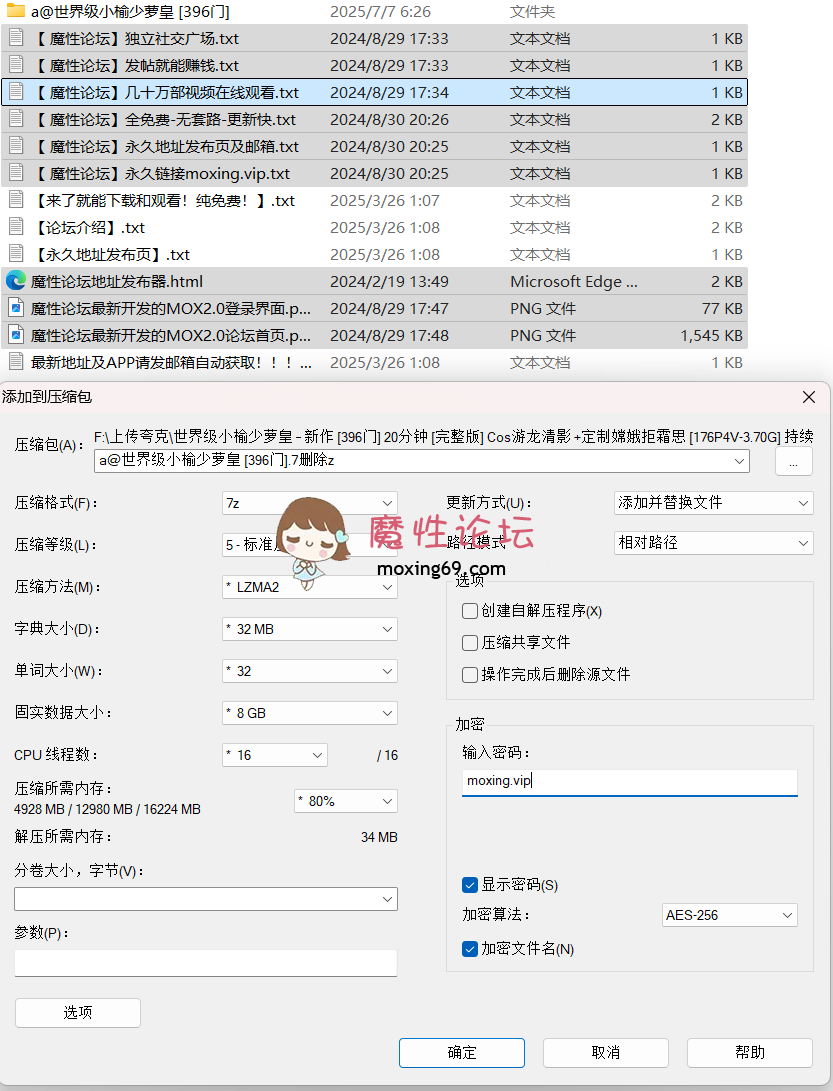Click the icon beside 永久地址发布页及邮箱.txt
Image resolution: width=833 pixels, height=1091 pixels.
16,146
